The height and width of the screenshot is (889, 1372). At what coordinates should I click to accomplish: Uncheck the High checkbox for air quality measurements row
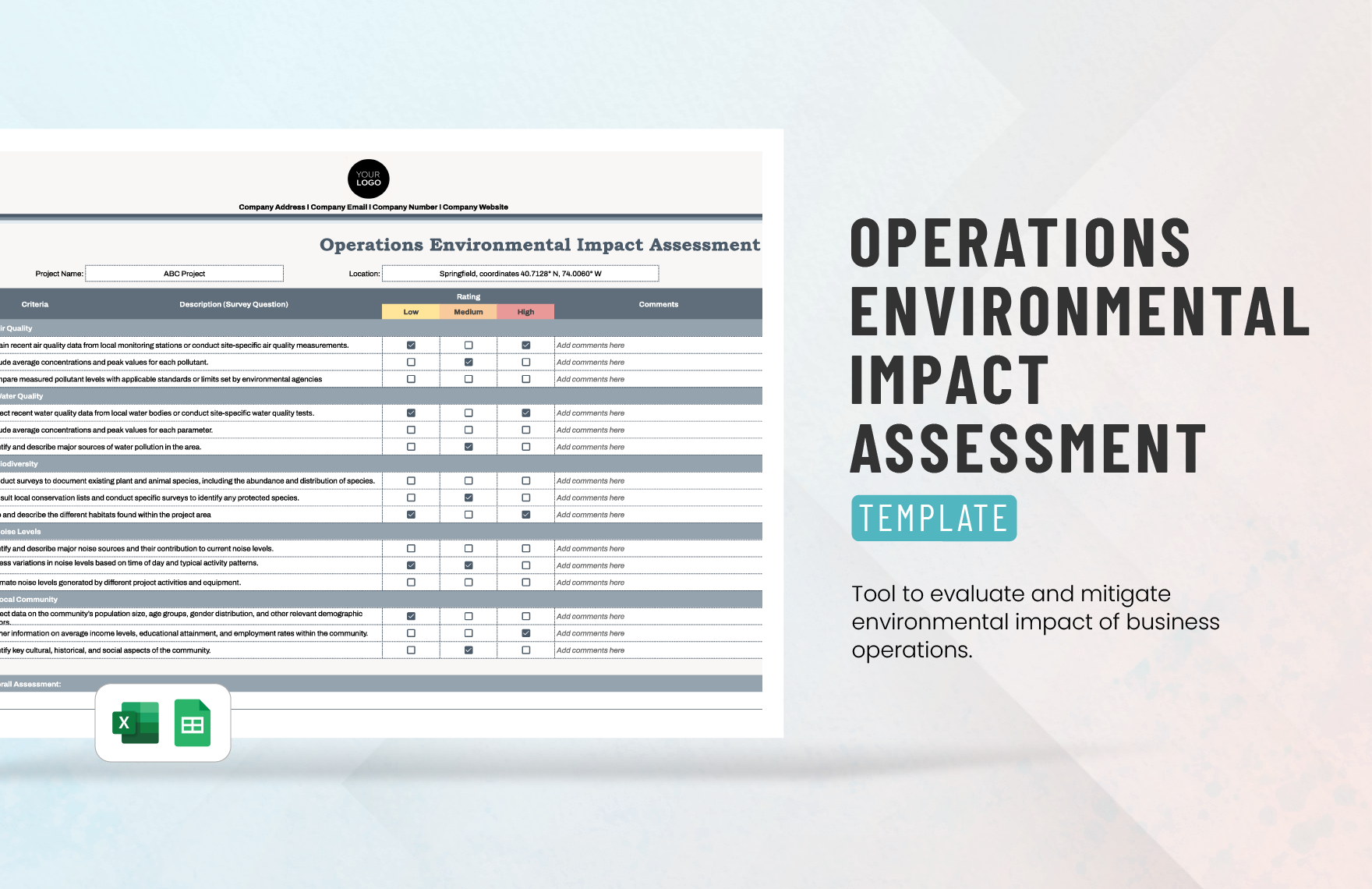pyautogui.click(x=525, y=345)
